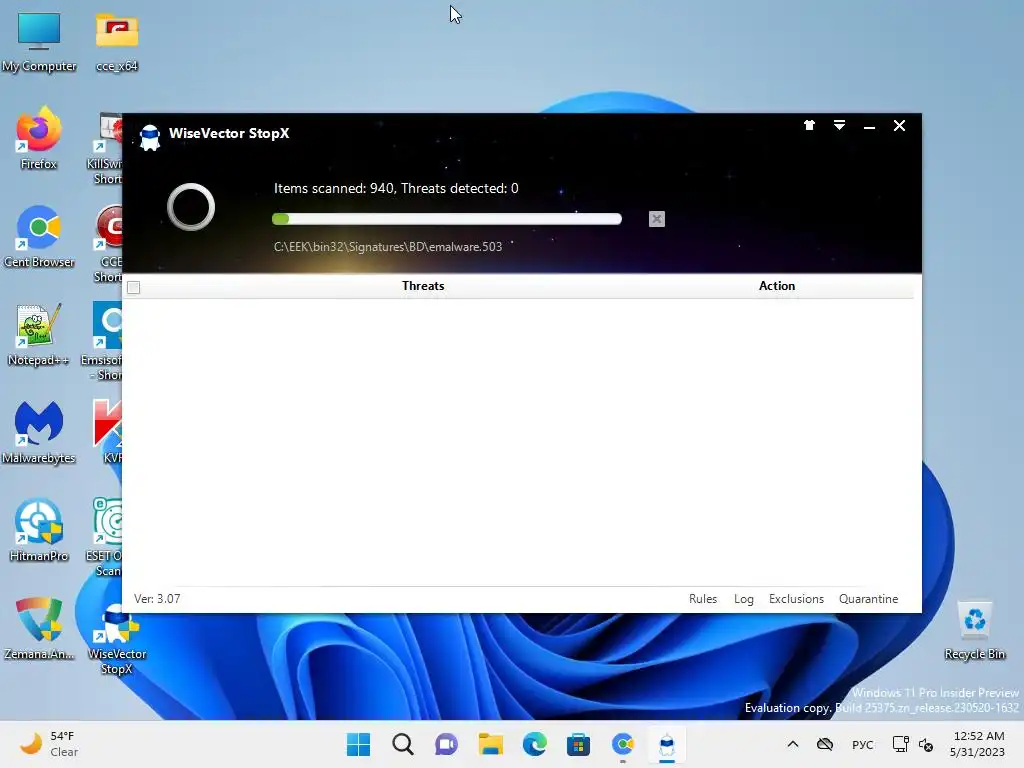Expand hidden system tray icons
The width and height of the screenshot is (1024, 768).
[x=793, y=744]
